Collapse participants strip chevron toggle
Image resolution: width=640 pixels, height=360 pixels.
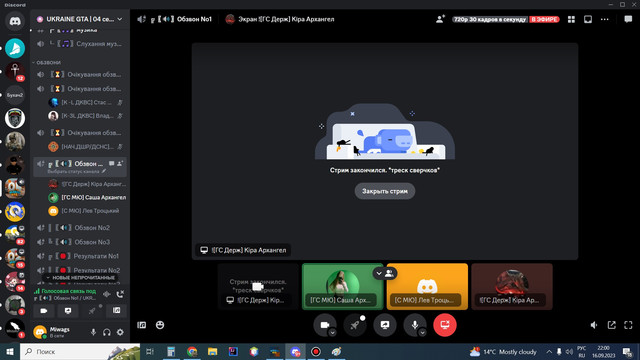[384, 273]
